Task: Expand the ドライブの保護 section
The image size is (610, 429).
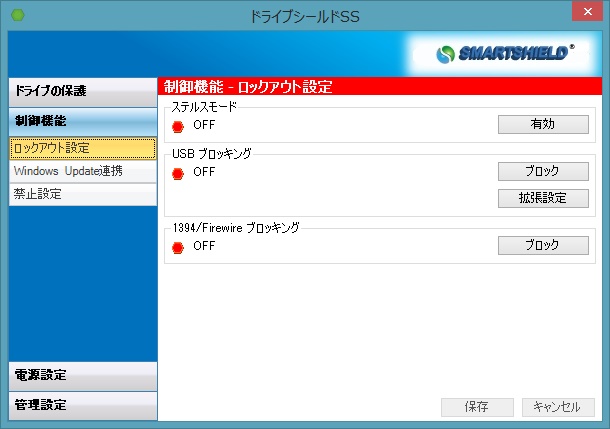Action: click(x=82, y=91)
